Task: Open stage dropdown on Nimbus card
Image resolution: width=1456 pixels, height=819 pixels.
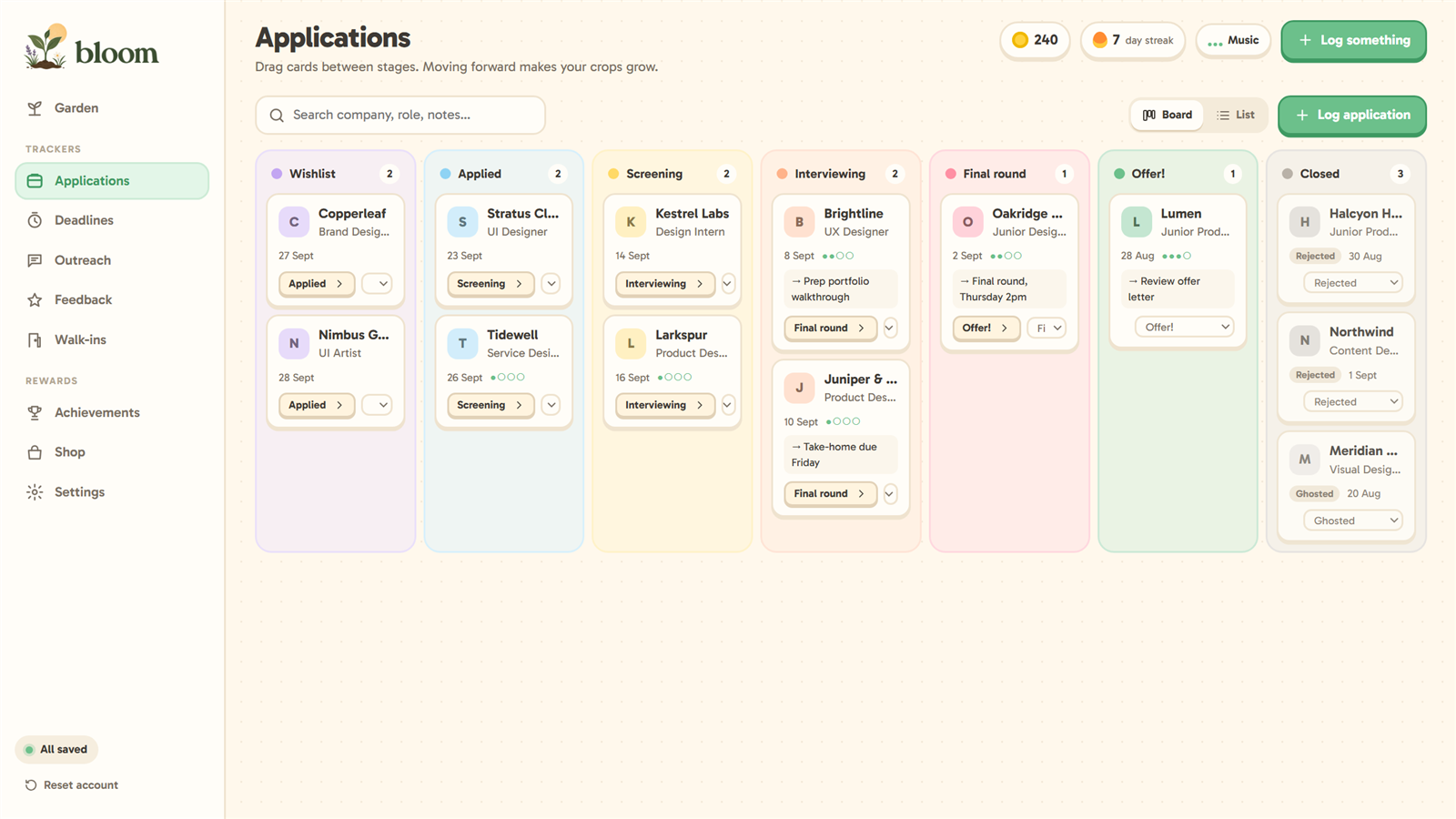Action: click(377, 405)
